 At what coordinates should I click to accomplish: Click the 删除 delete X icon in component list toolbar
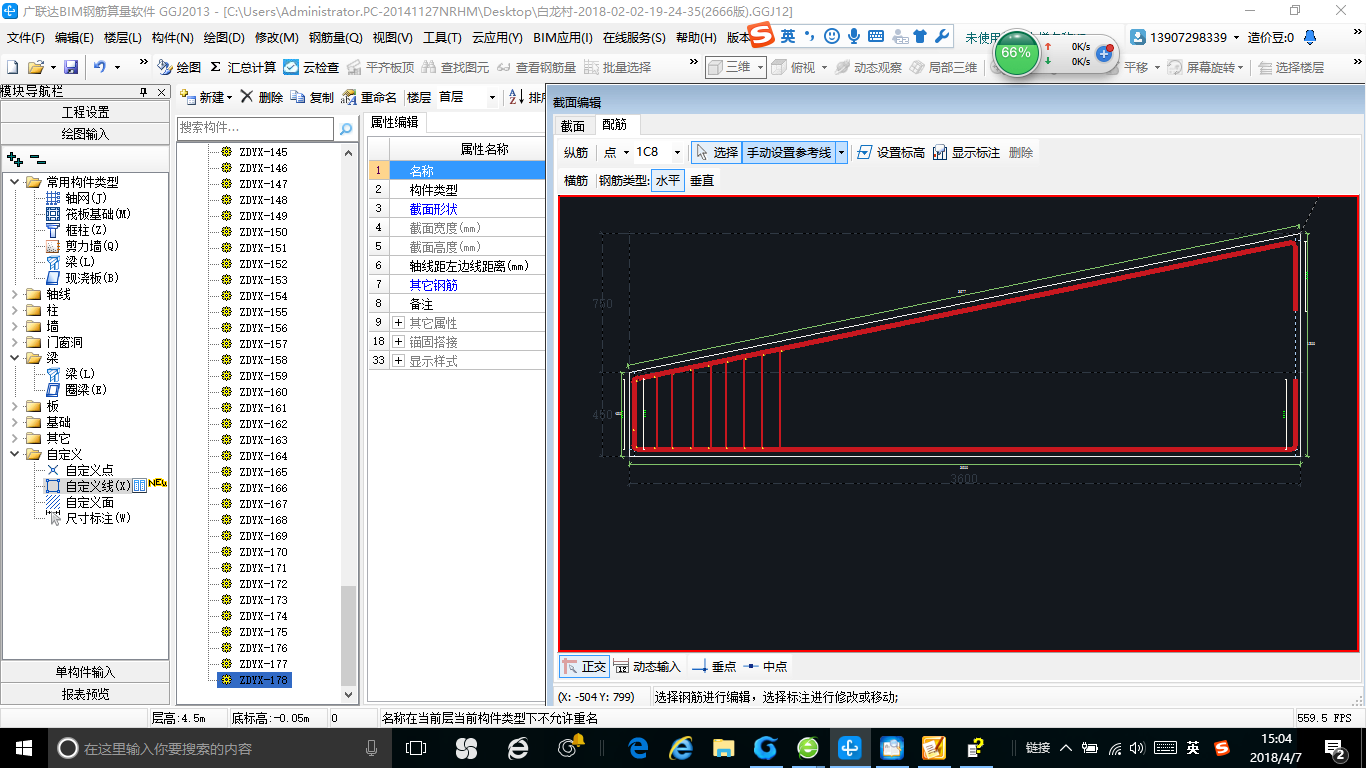coord(247,97)
